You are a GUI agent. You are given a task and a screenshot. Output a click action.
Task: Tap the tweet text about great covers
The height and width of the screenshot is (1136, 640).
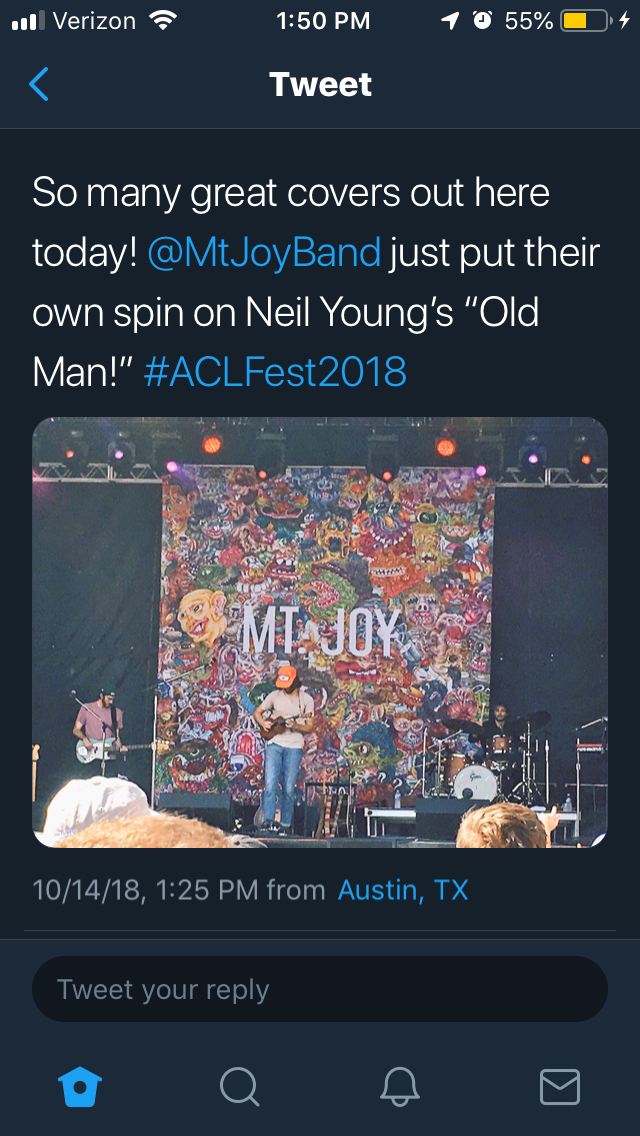(290, 193)
